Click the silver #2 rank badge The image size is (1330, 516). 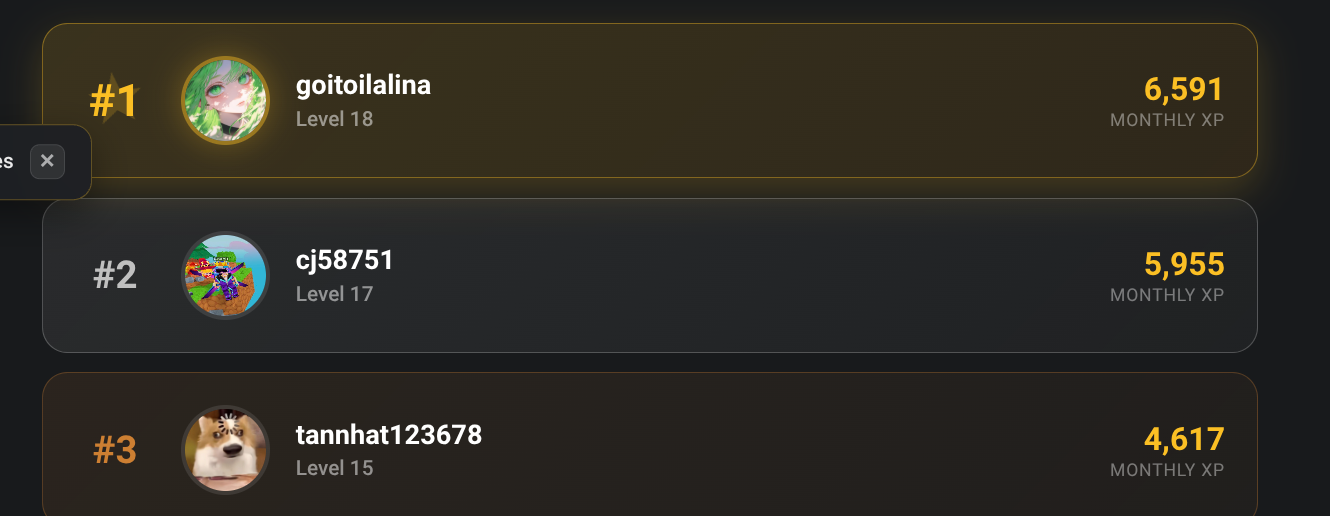coord(115,275)
